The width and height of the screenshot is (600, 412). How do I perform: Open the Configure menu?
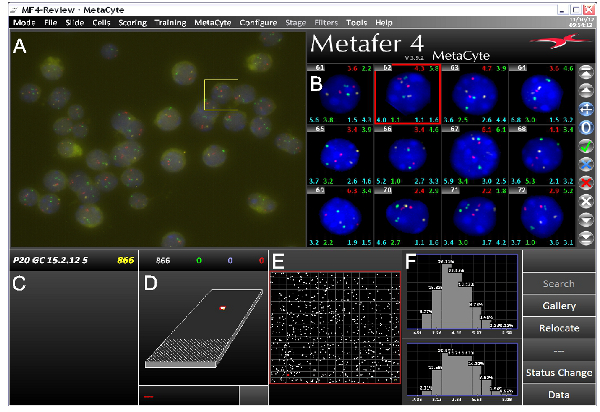259,22
